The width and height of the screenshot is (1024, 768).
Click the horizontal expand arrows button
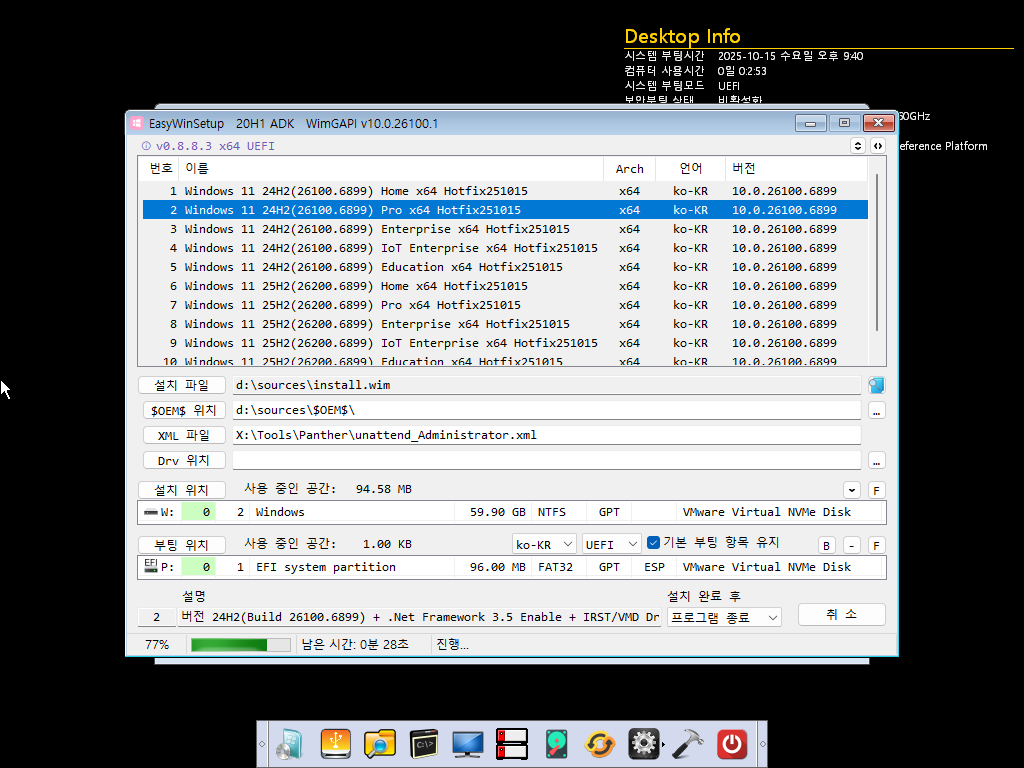click(x=878, y=146)
